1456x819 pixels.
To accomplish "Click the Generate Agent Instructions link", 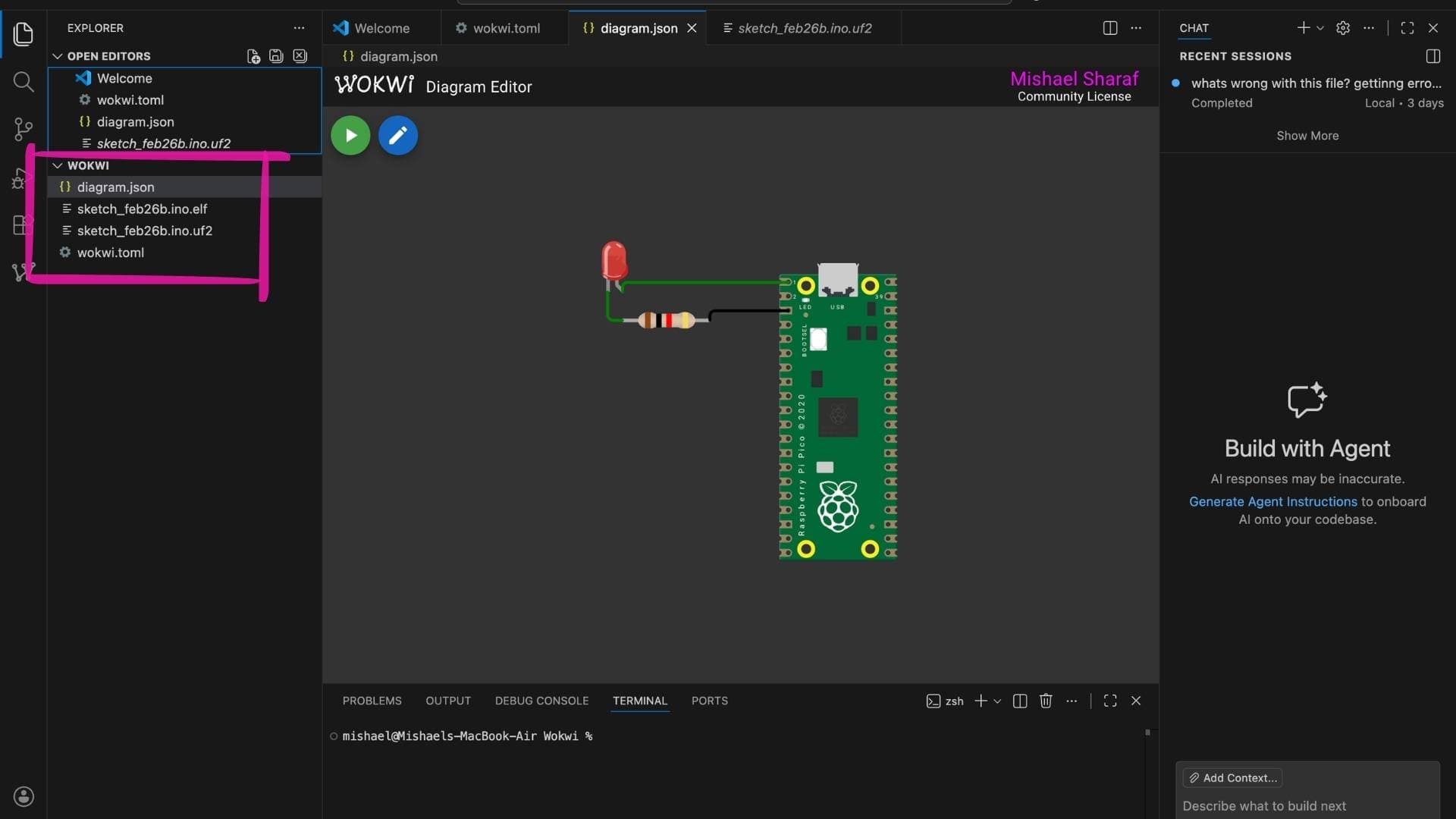I will coord(1272,501).
